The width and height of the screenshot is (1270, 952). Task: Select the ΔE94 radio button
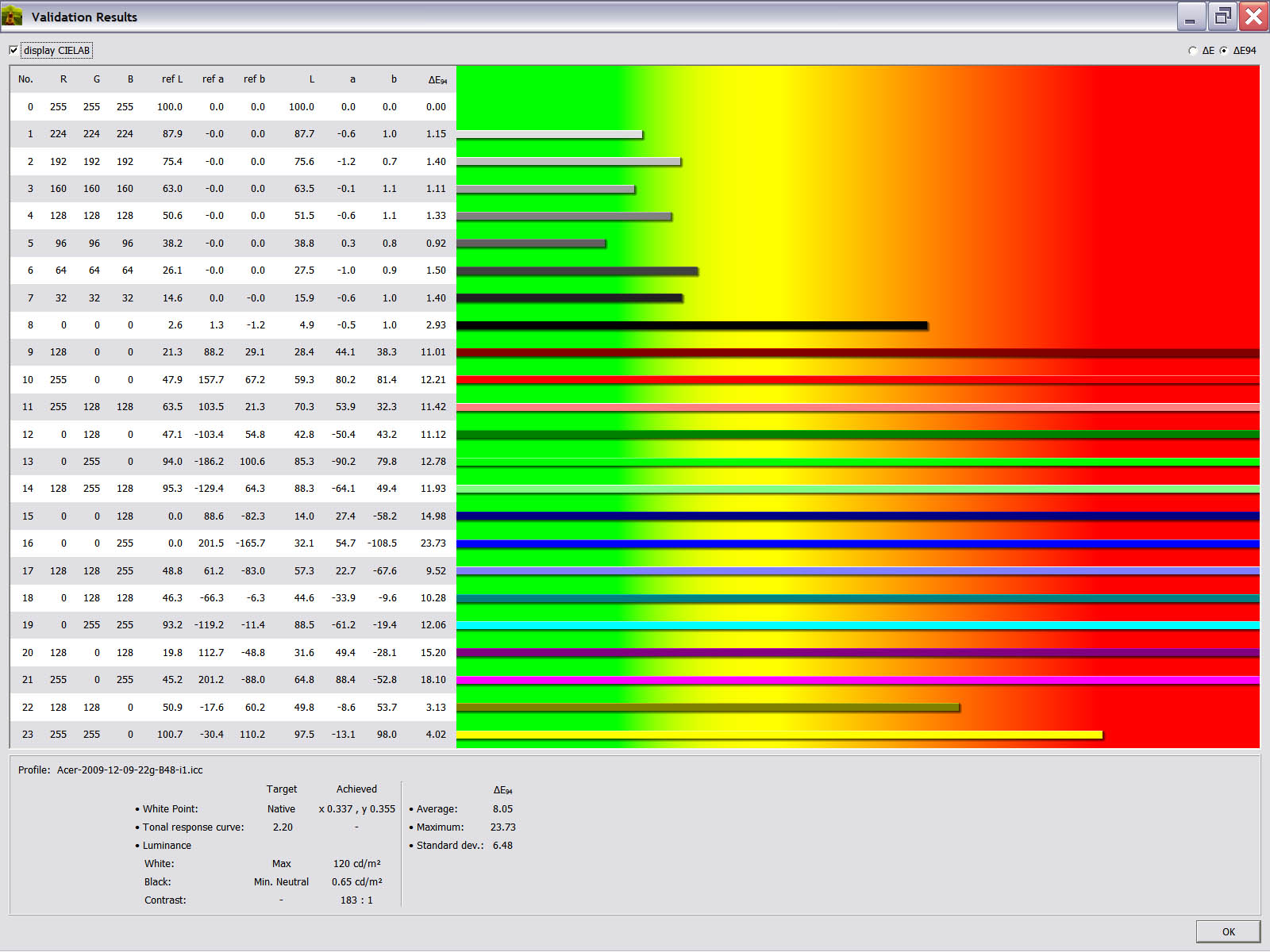[x=1223, y=51]
